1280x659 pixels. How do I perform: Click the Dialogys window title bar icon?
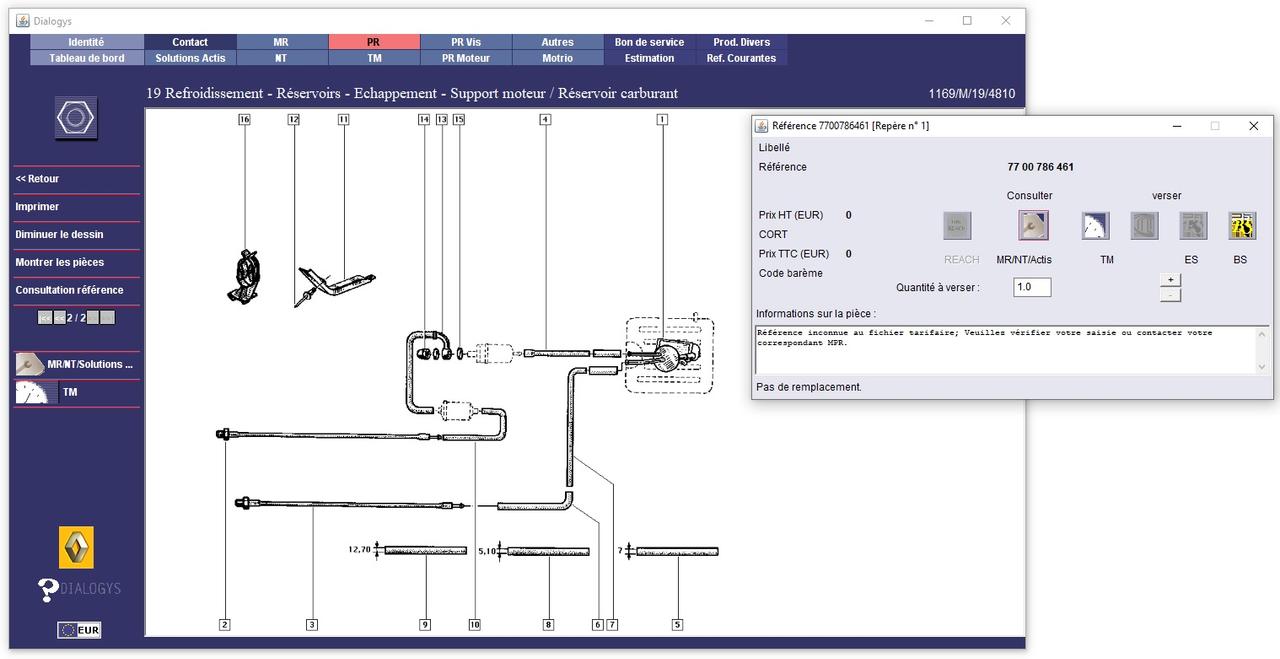pos(22,20)
